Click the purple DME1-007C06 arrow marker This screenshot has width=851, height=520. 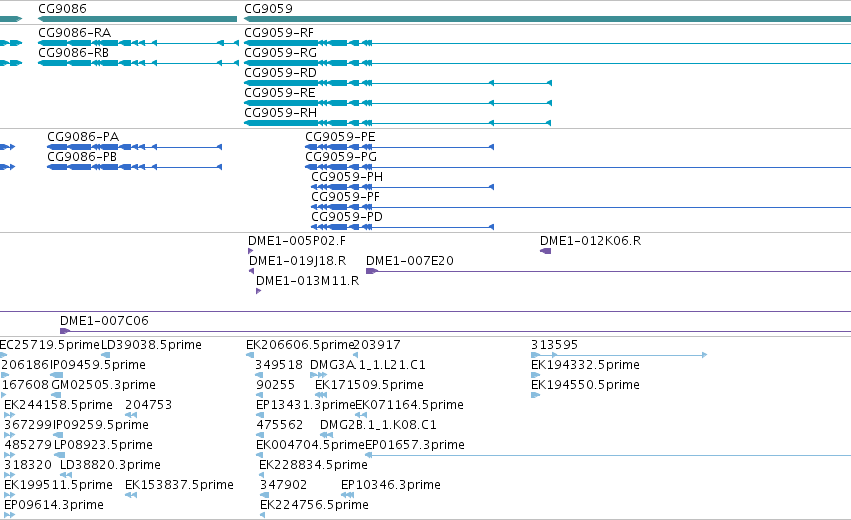65,331
